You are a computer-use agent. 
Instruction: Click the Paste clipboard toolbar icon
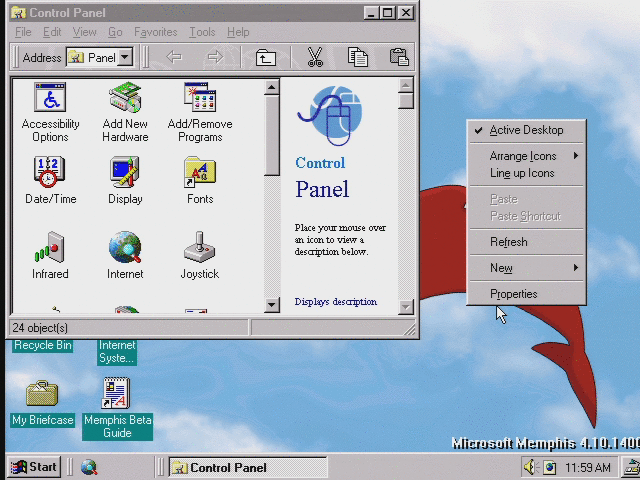click(399, 57)
